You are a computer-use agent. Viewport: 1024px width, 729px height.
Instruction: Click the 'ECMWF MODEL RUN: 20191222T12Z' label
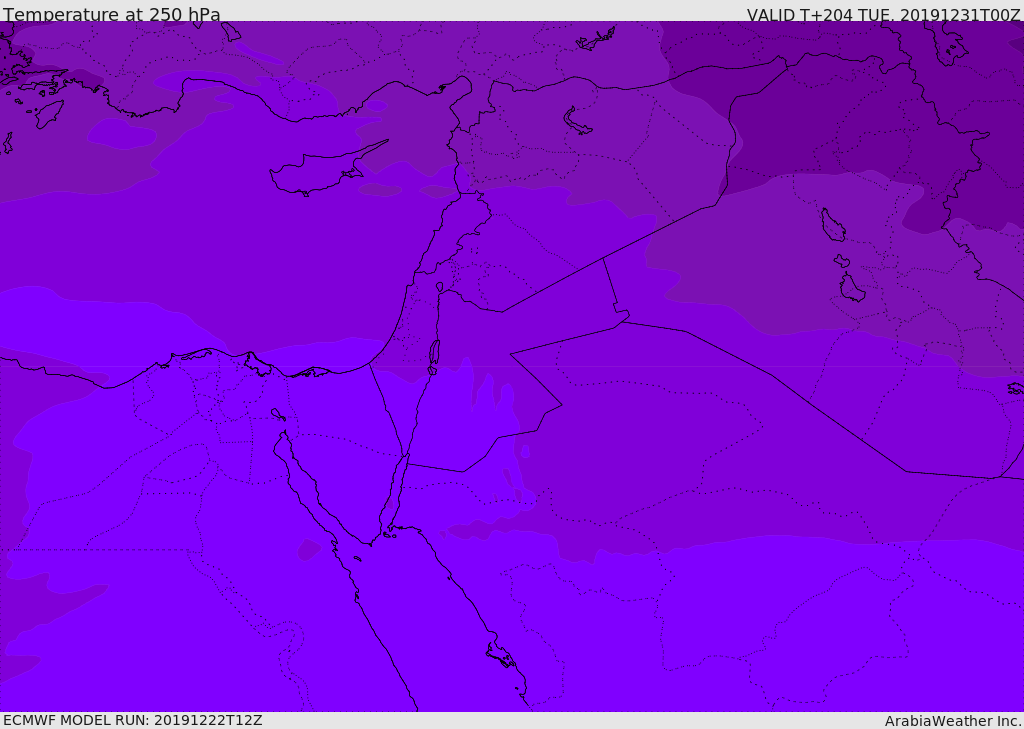133,721
